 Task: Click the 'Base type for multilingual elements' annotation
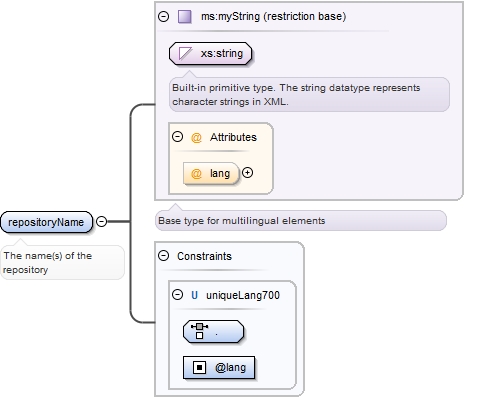pyautogui.click(x=242, y=221)
